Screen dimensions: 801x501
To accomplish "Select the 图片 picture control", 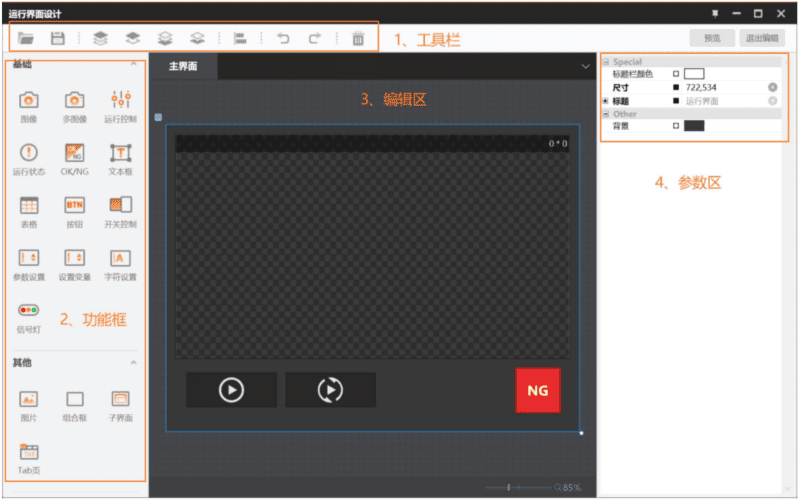I will pos(29,405).
